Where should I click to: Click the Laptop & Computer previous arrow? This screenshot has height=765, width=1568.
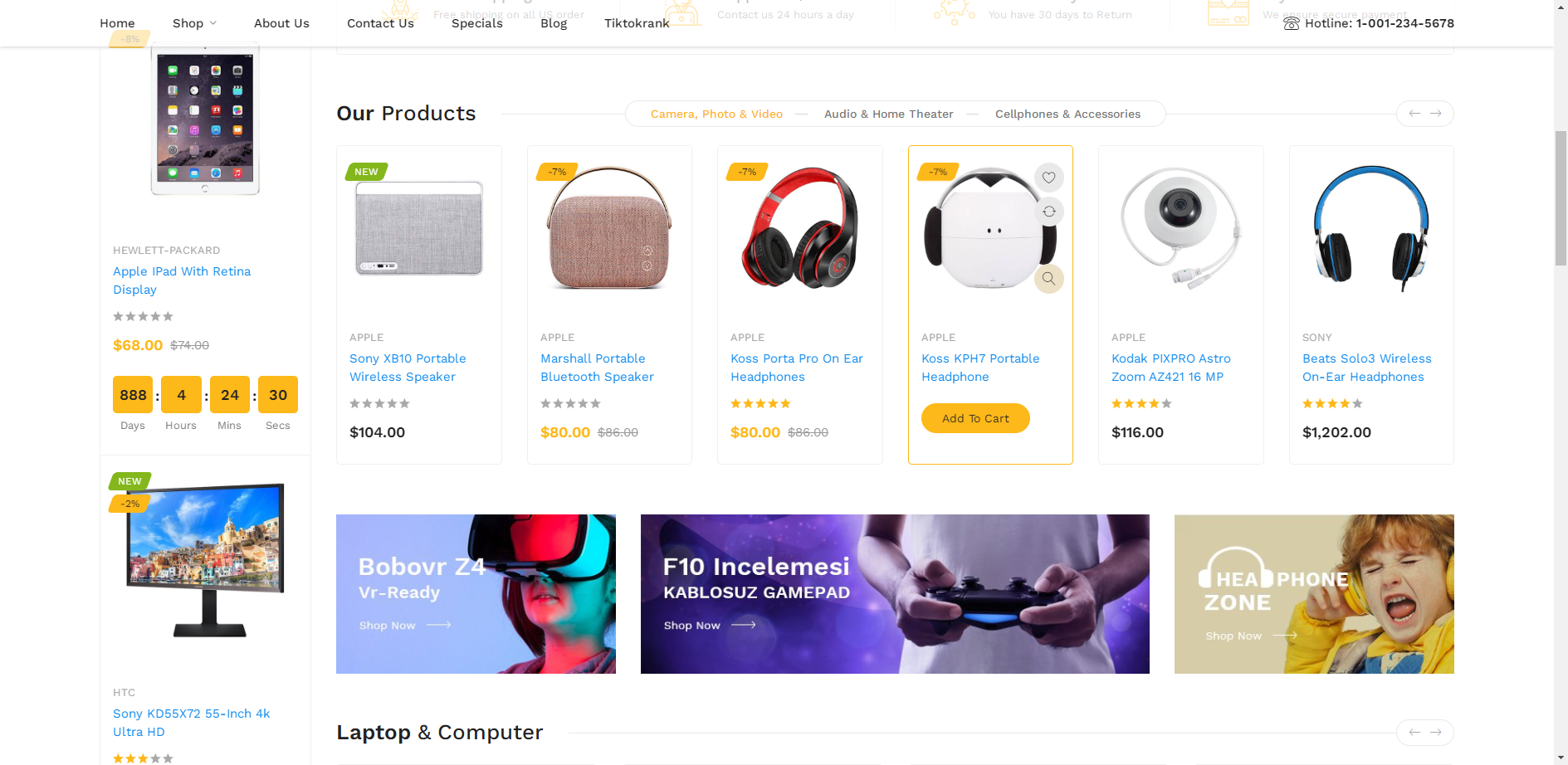tap(1414, 733)
